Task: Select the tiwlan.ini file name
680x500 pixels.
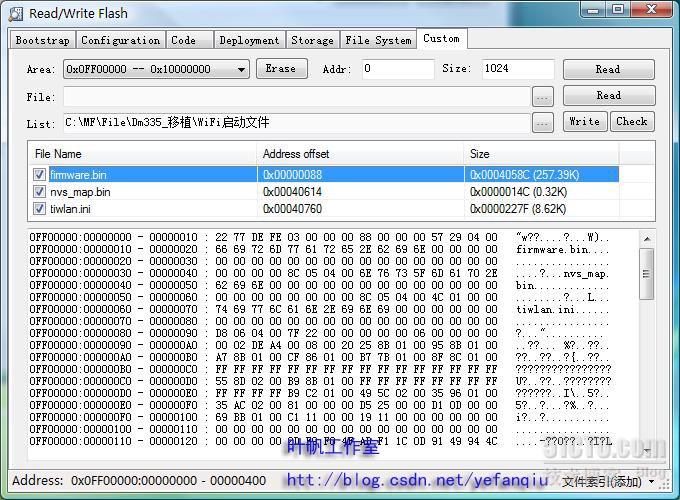Action: [x=70, y=209]
